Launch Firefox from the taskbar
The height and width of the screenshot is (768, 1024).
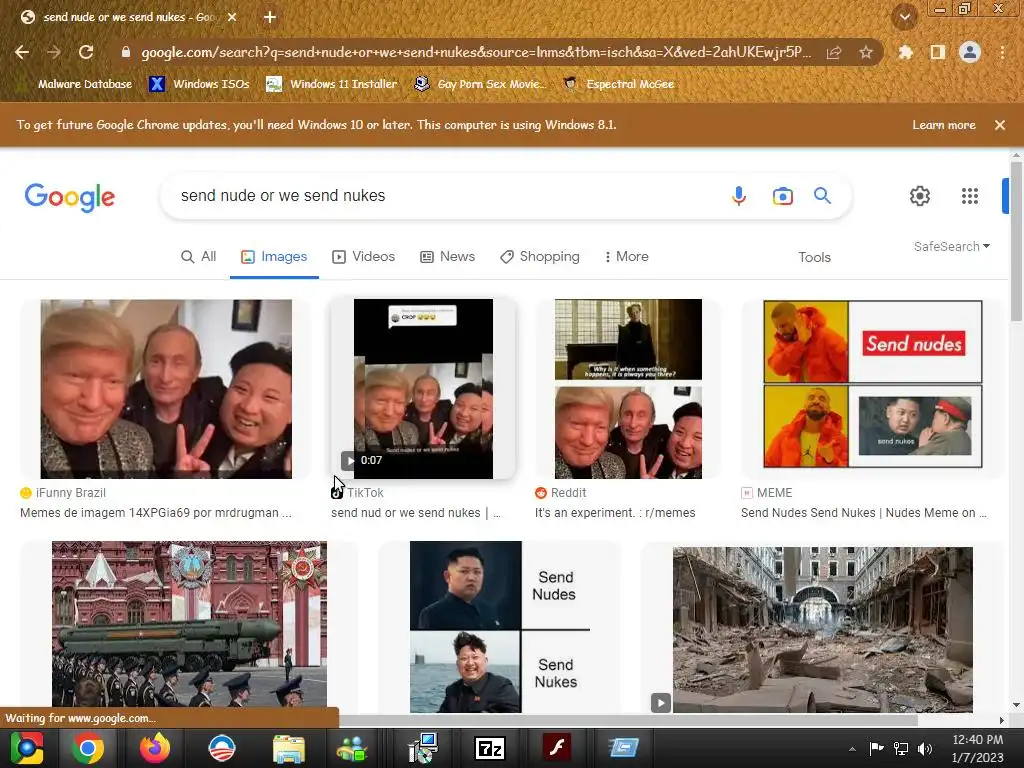[155, 748]
